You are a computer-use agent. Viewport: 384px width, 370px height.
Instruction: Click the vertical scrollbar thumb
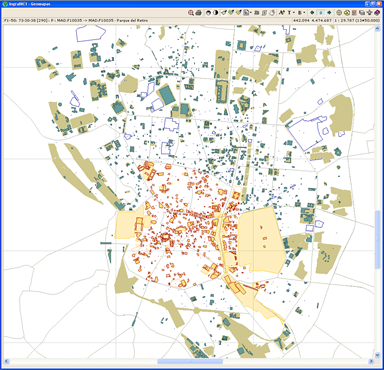[x=377, y=239]
